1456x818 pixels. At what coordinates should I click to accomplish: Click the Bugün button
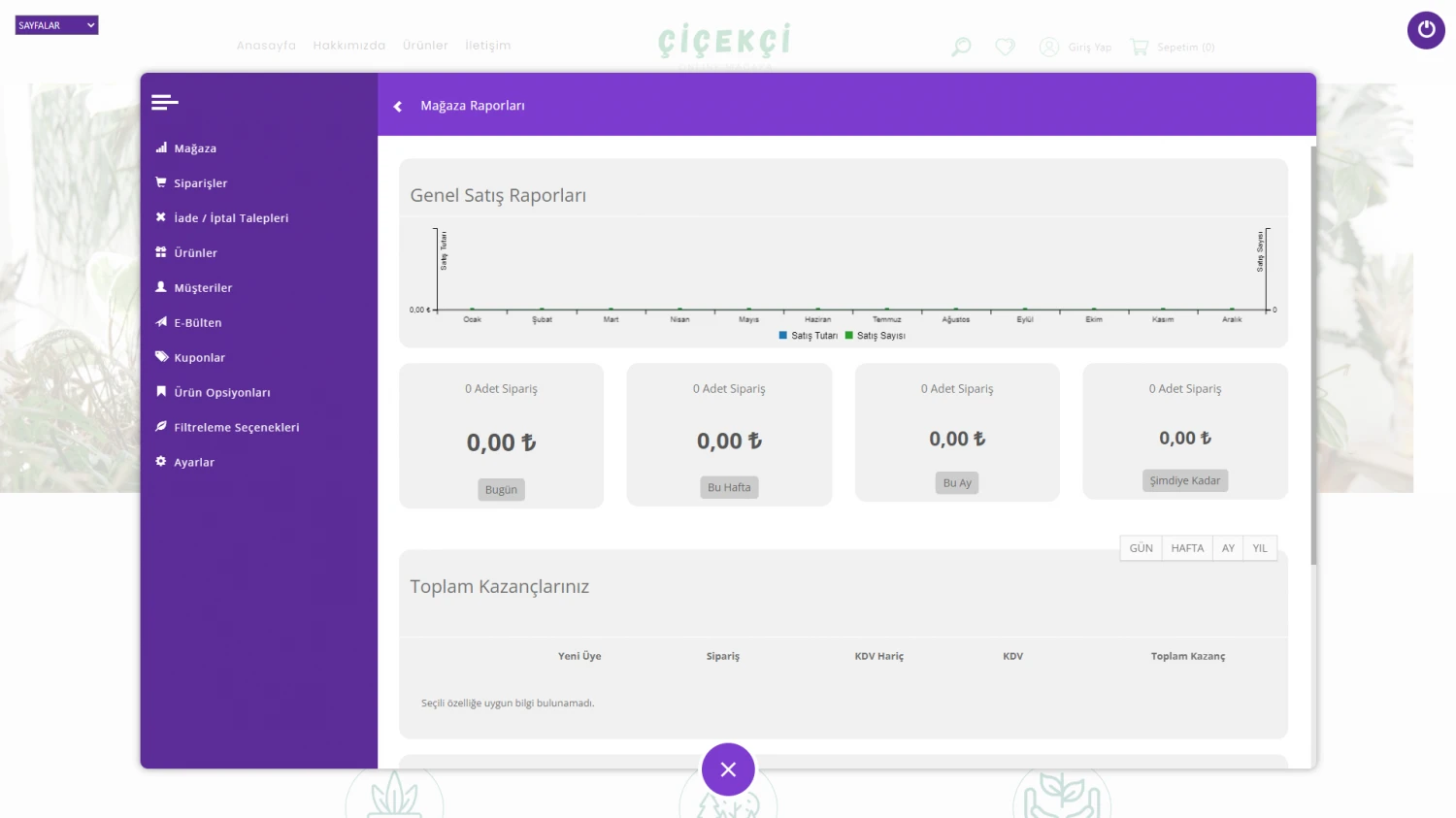tap(501, 490)
